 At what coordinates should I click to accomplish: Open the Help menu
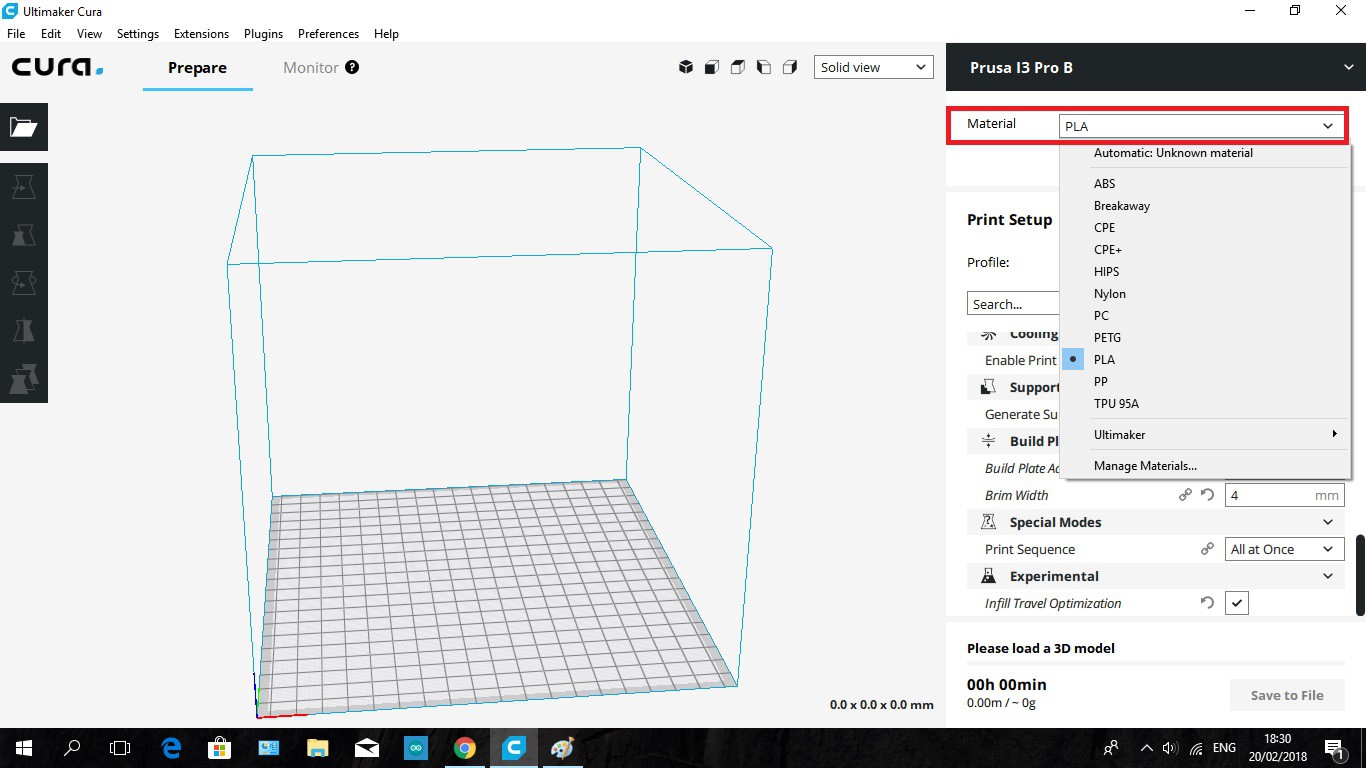[x=386, y=33]
